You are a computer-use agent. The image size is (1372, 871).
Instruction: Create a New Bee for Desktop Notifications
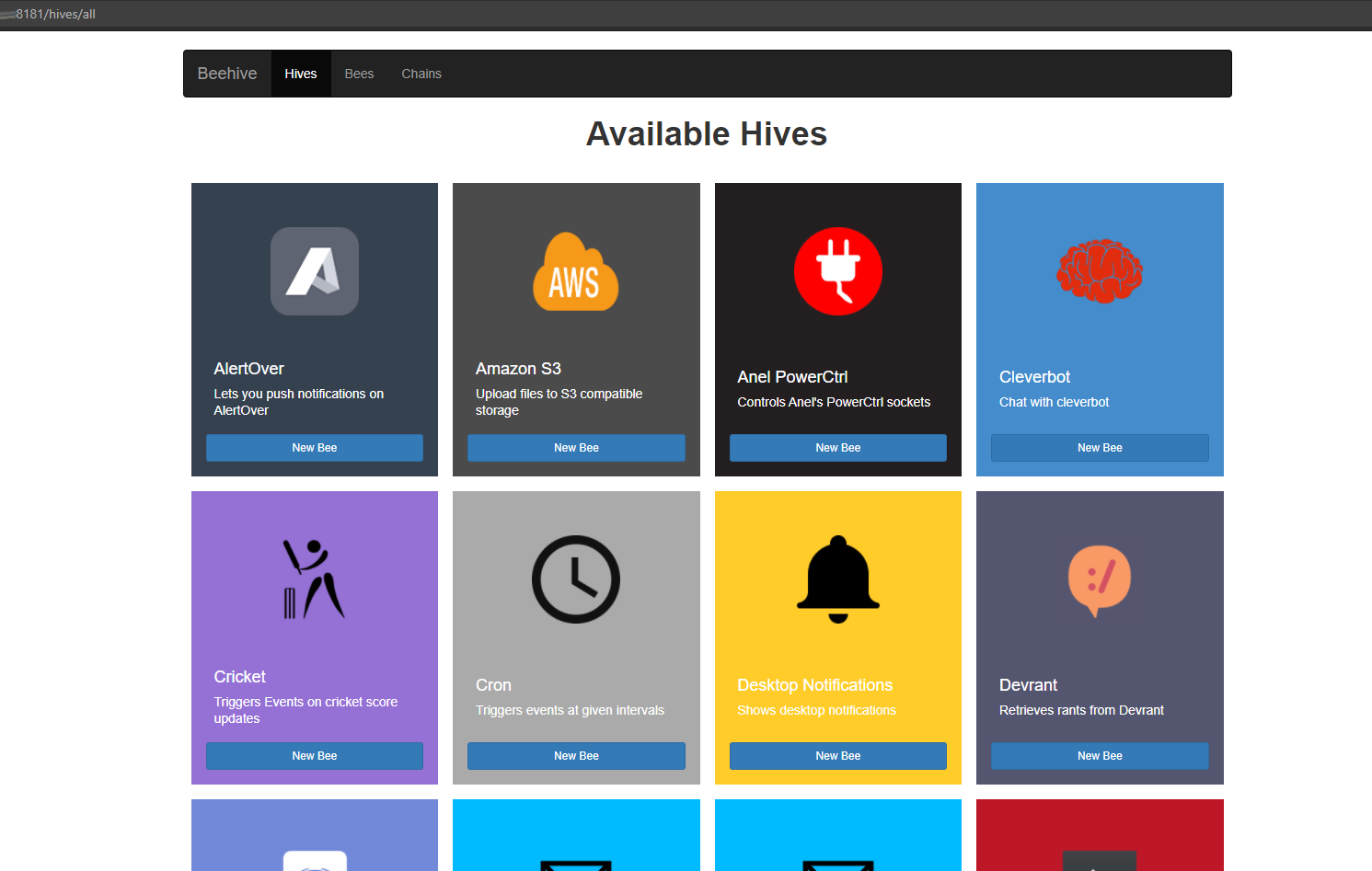pos(838,756)
